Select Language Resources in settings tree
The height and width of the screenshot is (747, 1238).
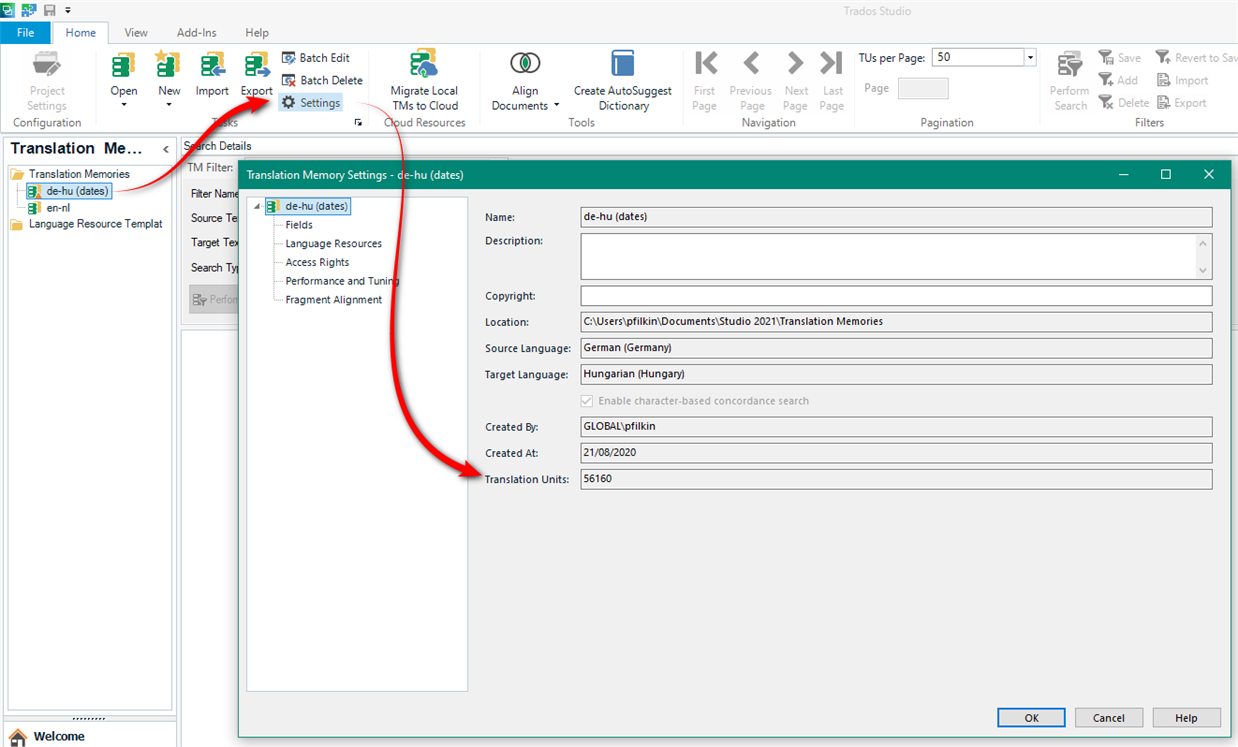point(334,244)
